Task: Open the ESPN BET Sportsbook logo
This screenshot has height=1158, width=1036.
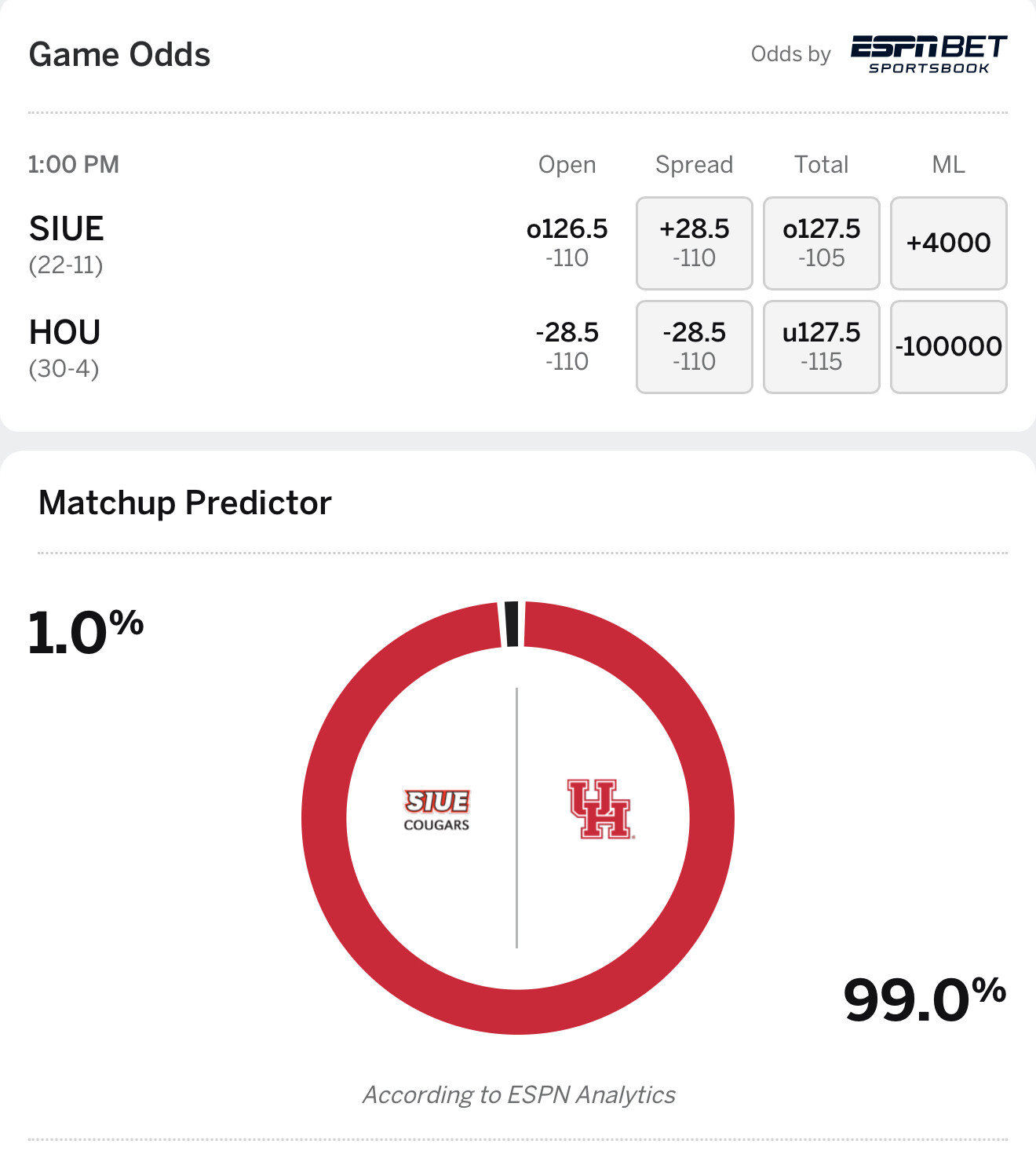Action: [928, 54]
